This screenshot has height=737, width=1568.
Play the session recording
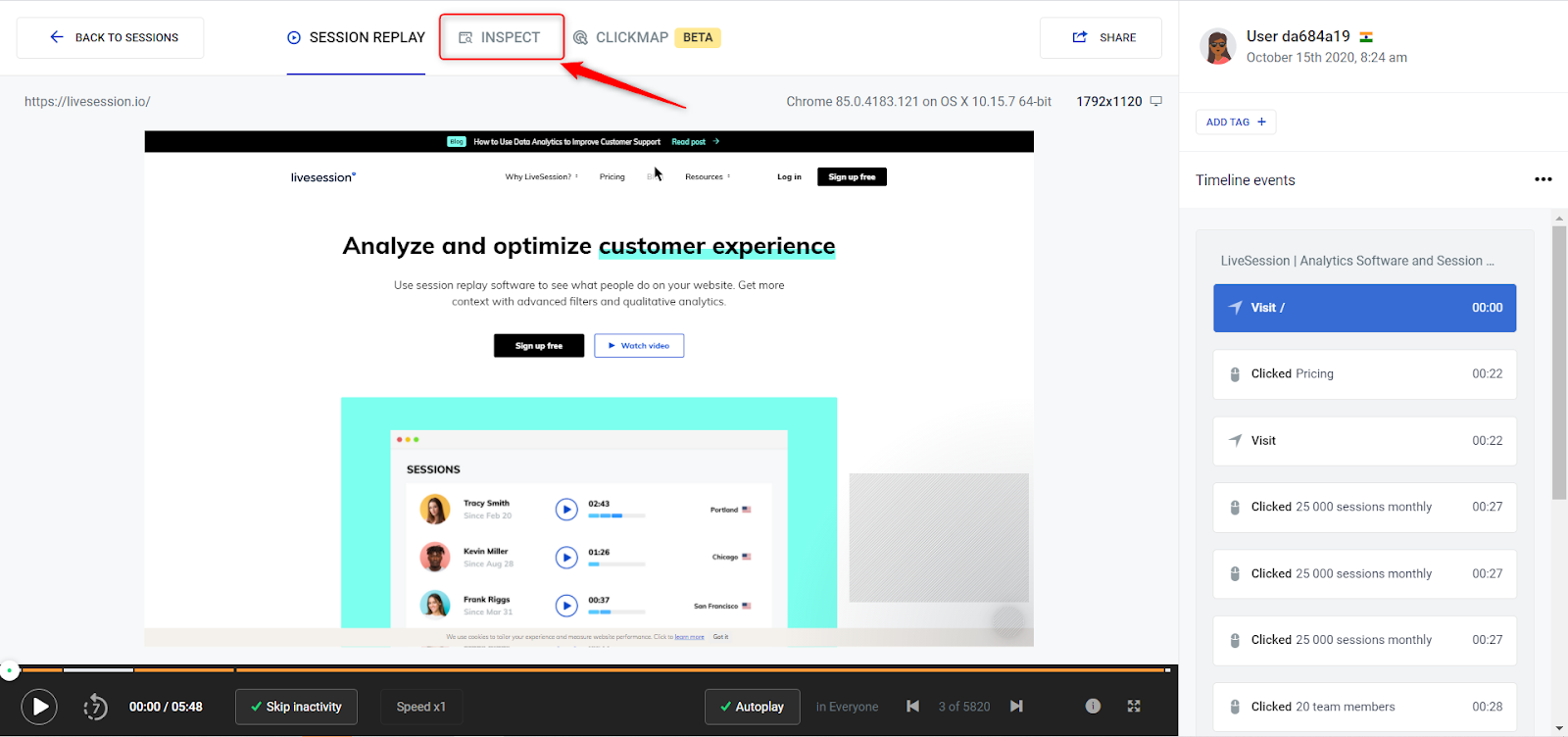39,706
